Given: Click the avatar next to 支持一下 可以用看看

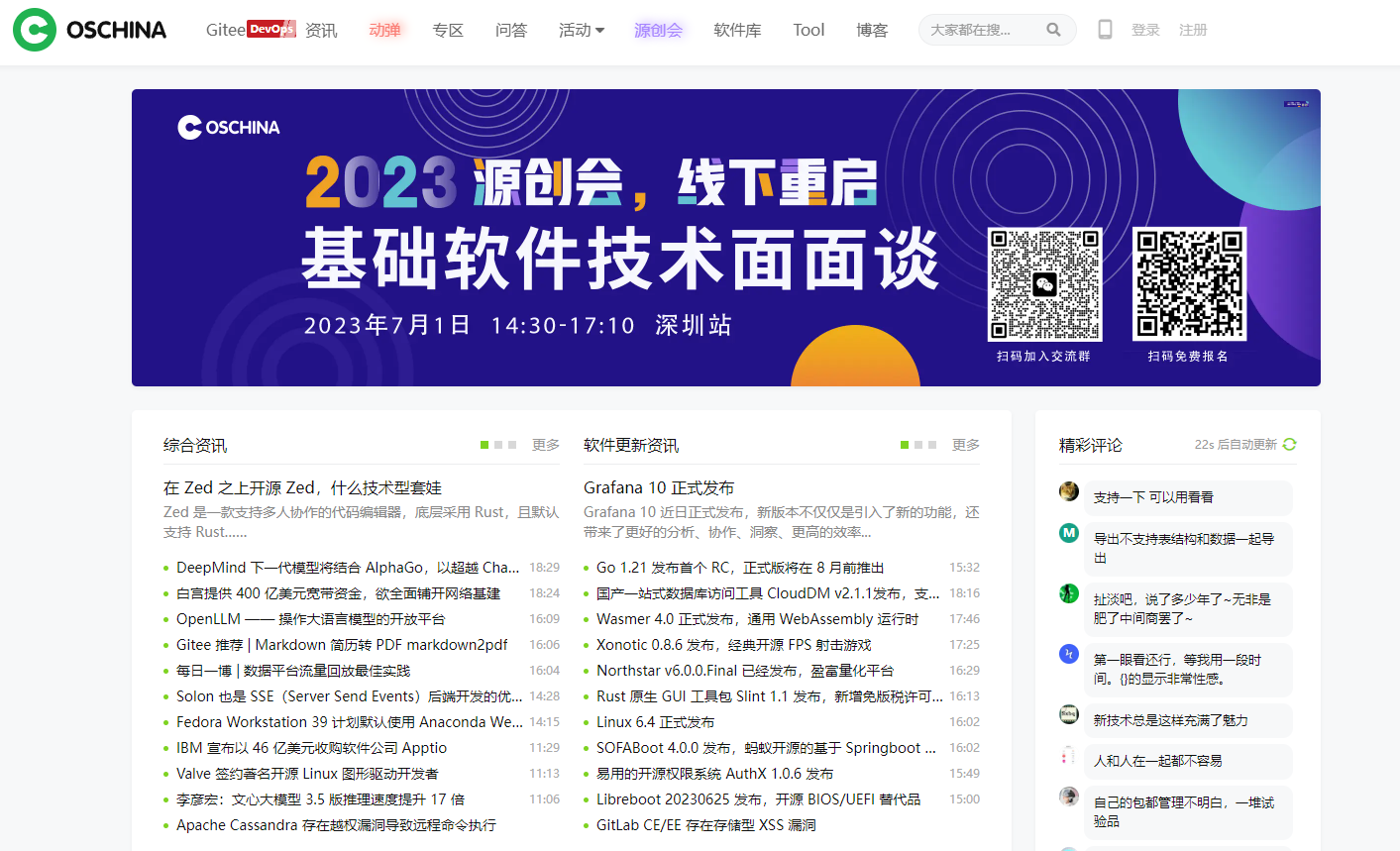Looking at the screenshot, I should (x=1069, y=491).
